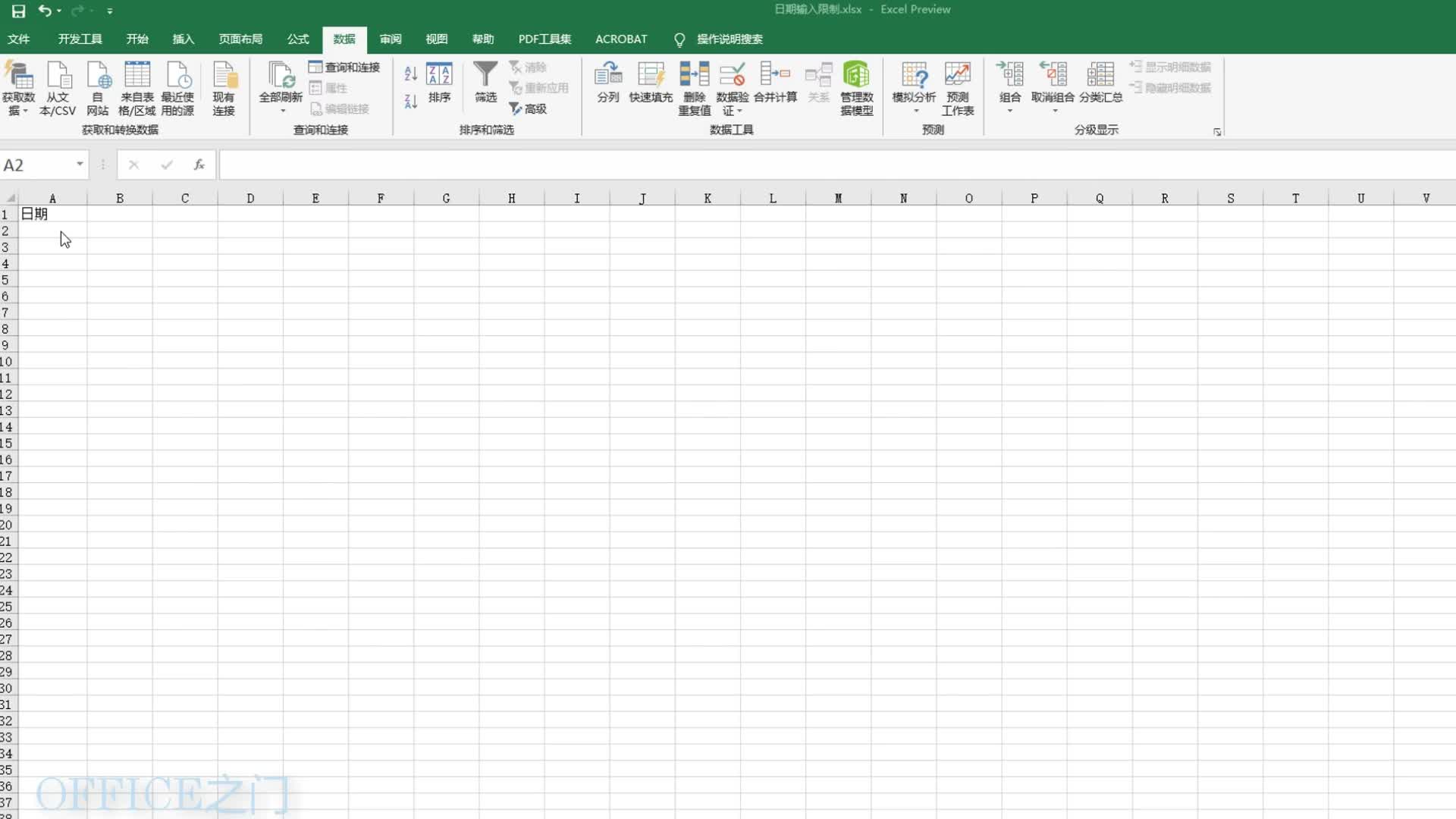Click the insert function fx icon
The image size is (1456, 819).
click(199, 165)
